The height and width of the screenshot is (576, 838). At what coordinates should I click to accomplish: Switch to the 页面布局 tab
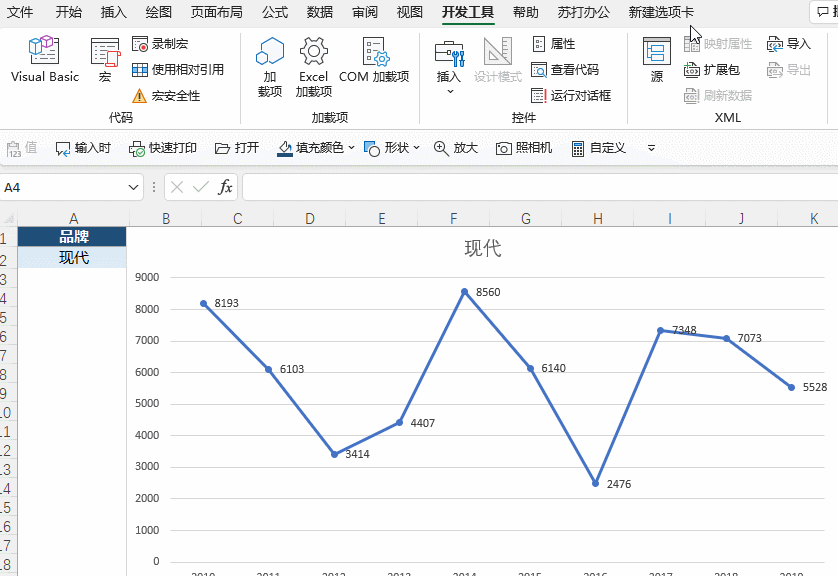(216, 12)
